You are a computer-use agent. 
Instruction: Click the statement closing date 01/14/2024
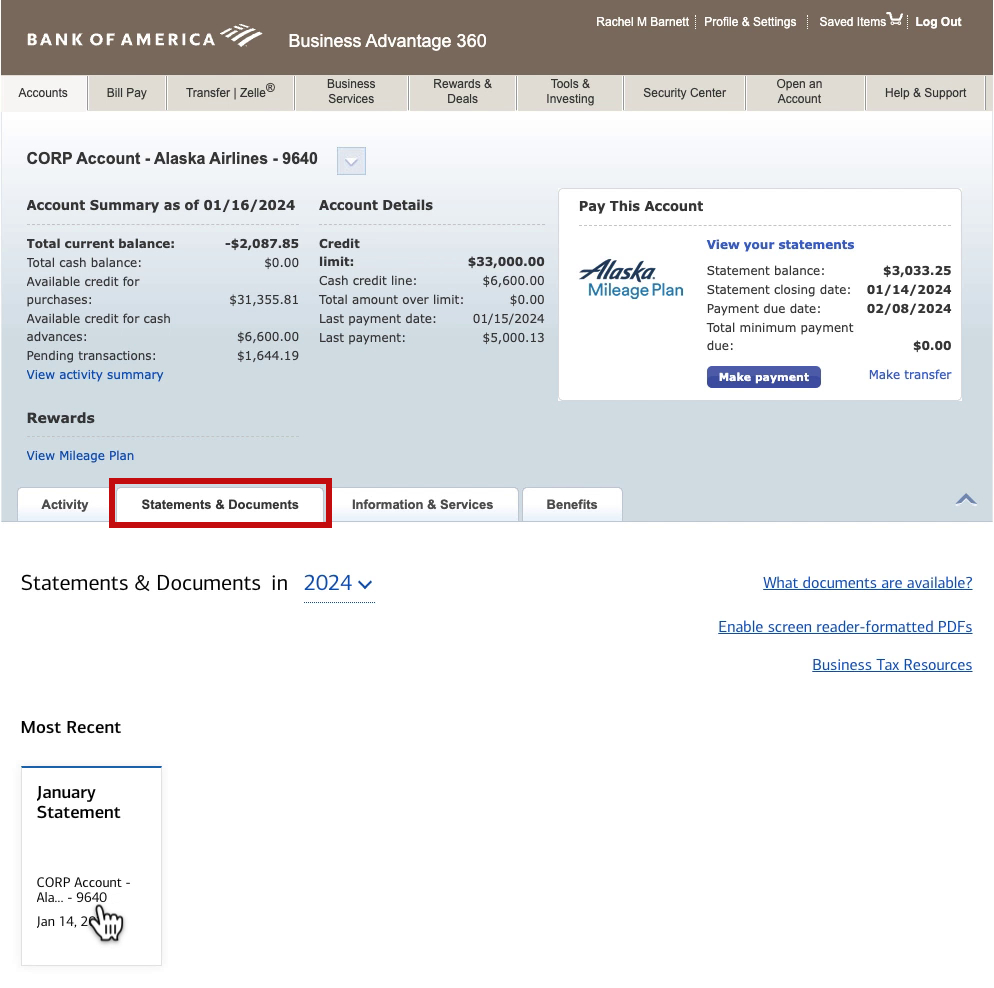909,290
